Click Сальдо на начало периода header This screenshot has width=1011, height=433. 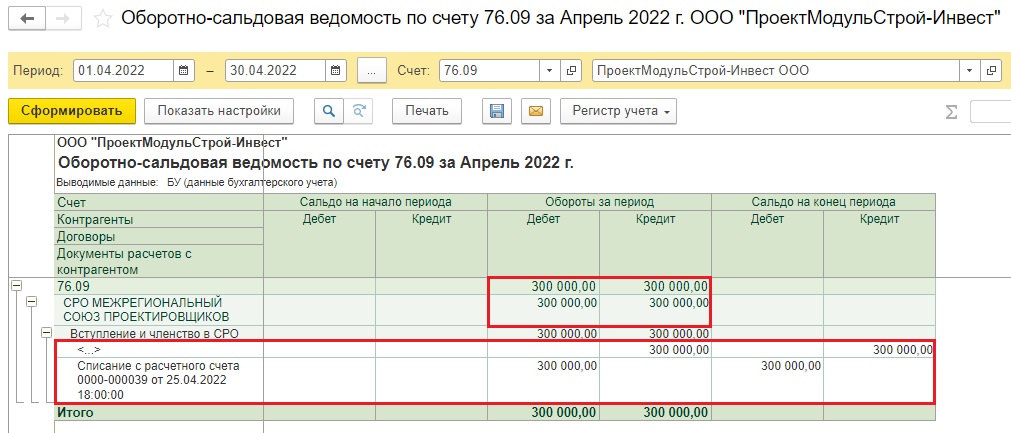pos(375,202)
